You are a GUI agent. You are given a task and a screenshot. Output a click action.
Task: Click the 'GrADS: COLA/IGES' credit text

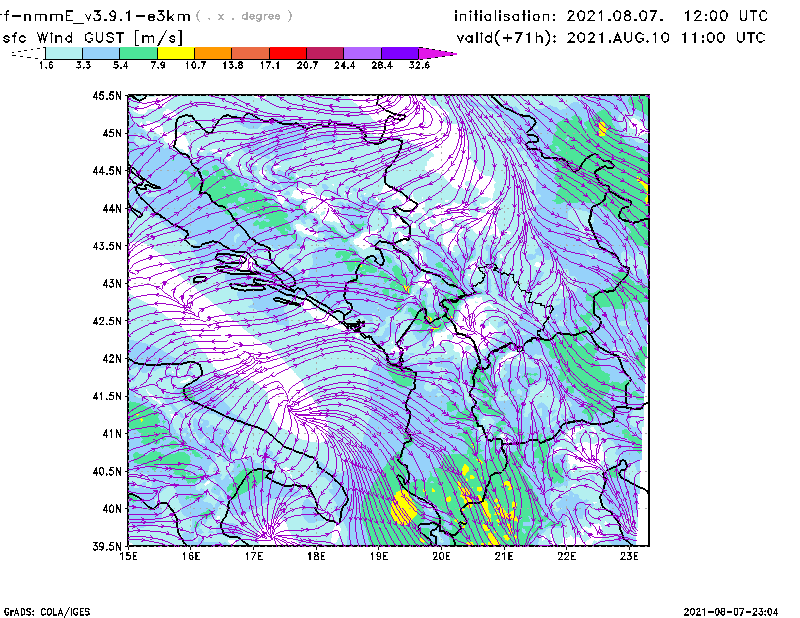[x=46, y=612]
